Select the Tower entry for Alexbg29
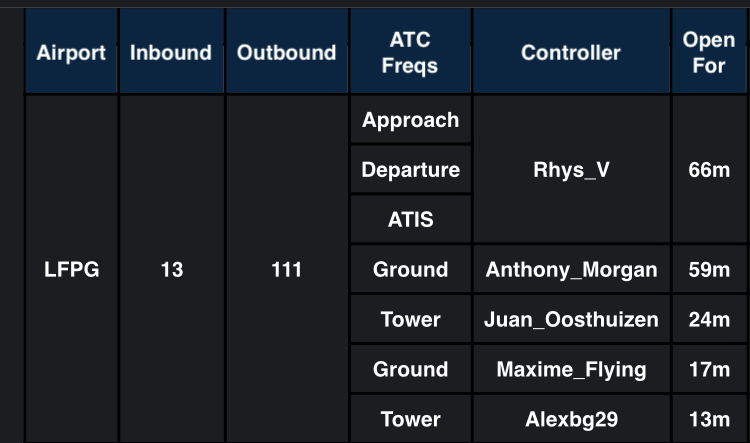 pos(410,420)
